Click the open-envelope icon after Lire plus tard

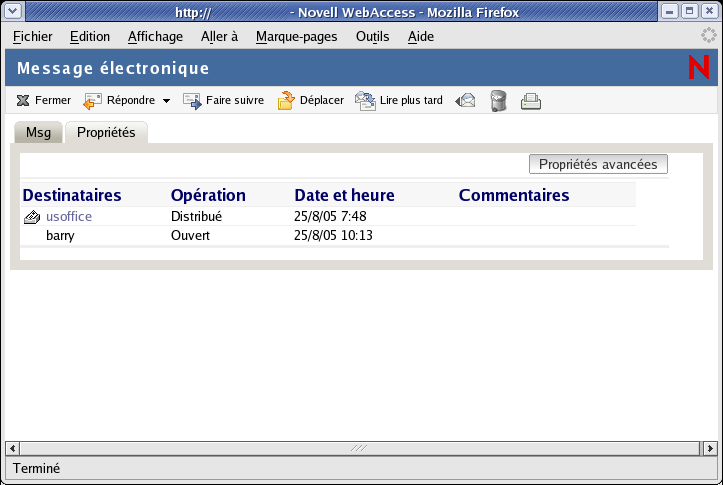(x=465, y=101)
